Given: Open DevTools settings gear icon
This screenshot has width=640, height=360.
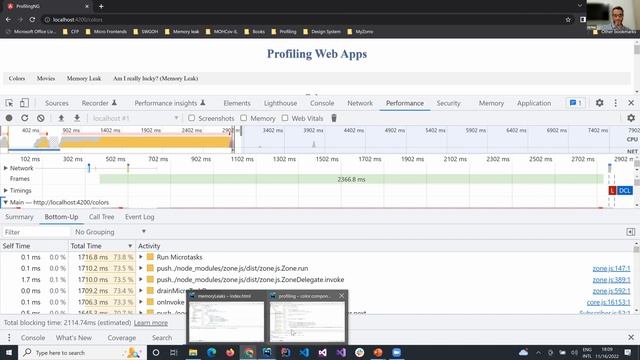Looking at the screenshot, I should [599, 103].
